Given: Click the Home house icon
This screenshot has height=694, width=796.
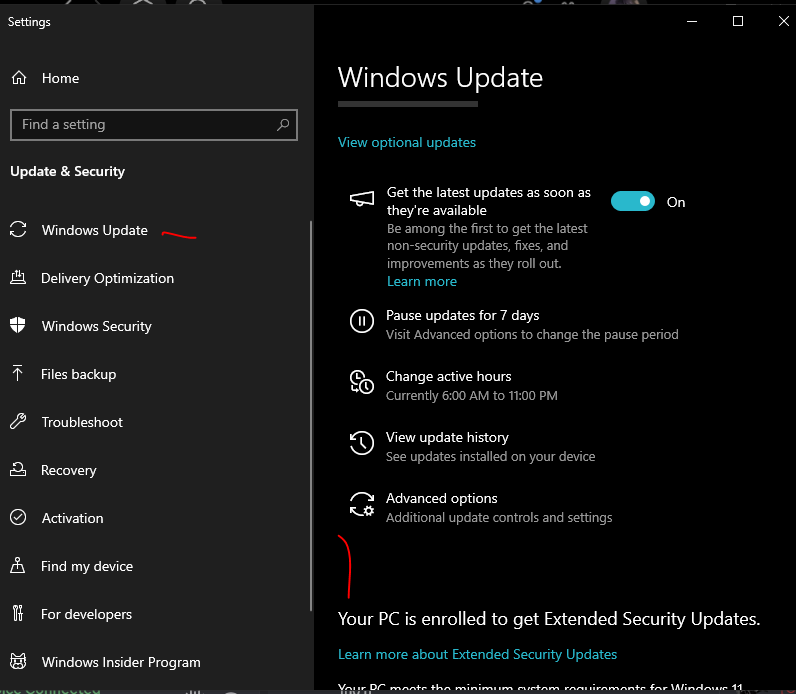Looking at the screenshot, I should (19, 78).
